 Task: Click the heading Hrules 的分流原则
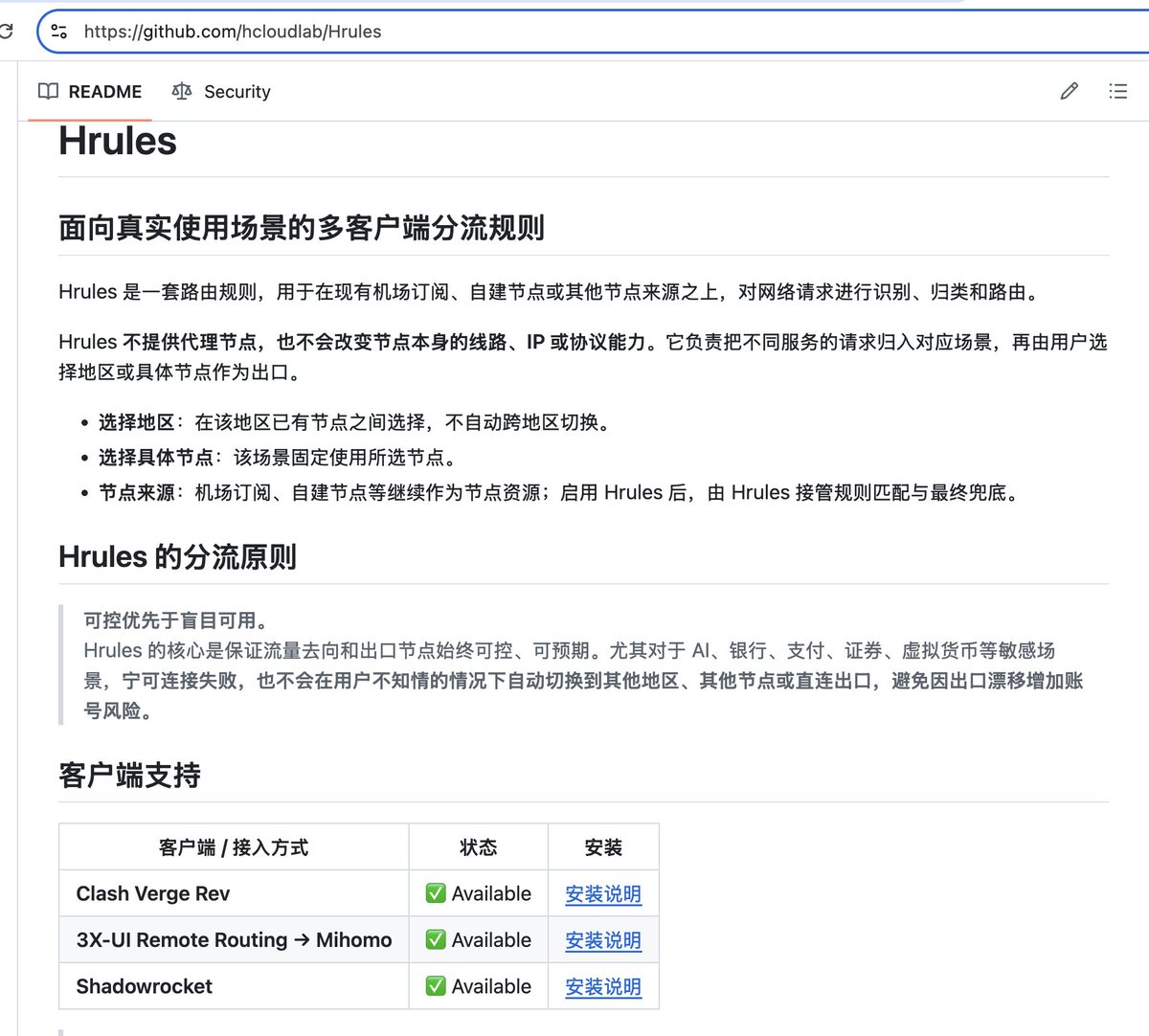(178, 556)
